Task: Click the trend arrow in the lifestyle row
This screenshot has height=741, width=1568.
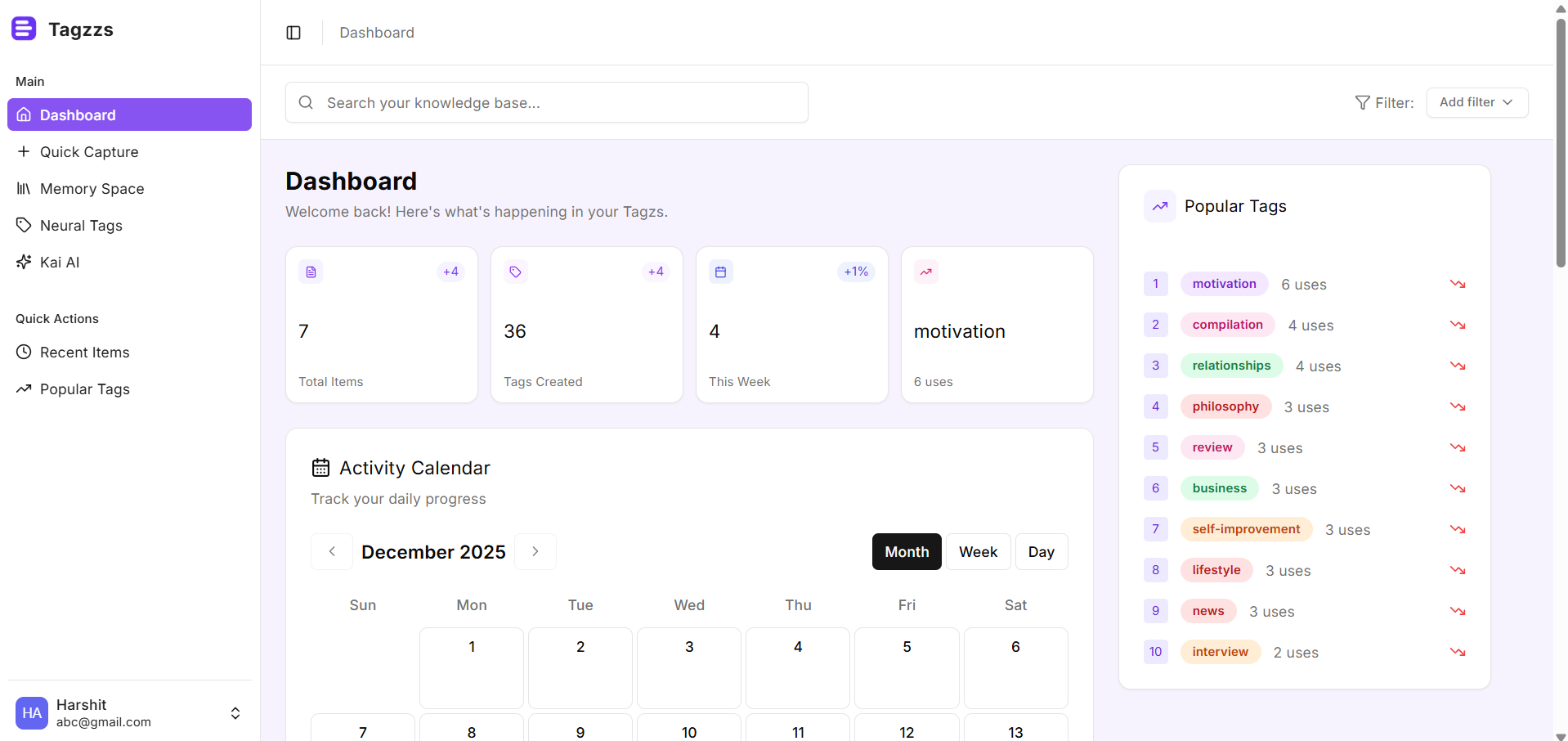Action: click(1458, 570)
